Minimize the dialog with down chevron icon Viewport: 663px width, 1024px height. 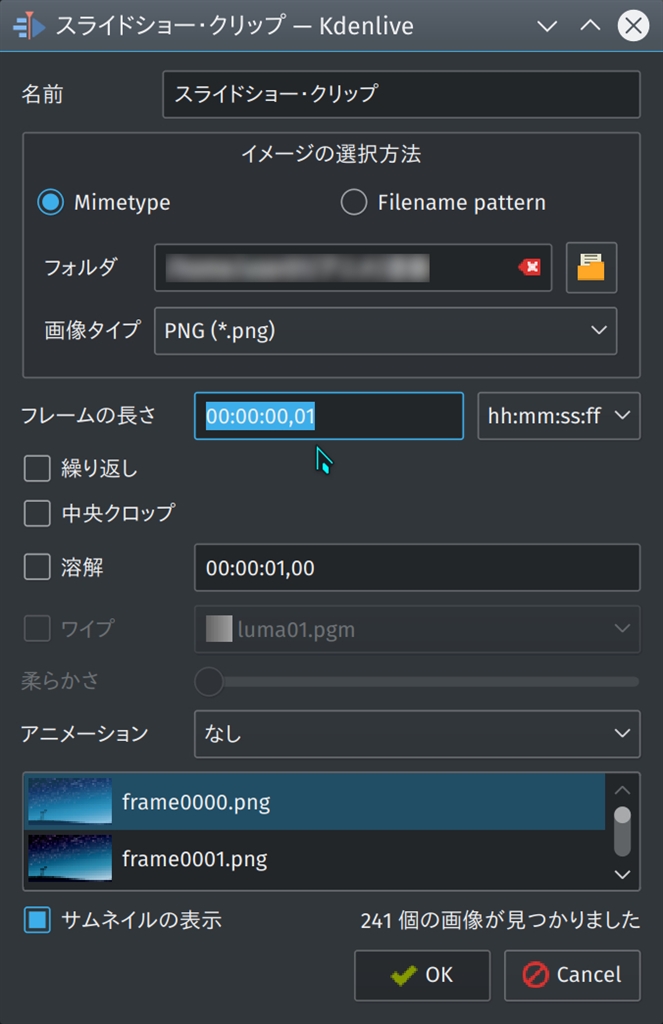coord(547,26)
